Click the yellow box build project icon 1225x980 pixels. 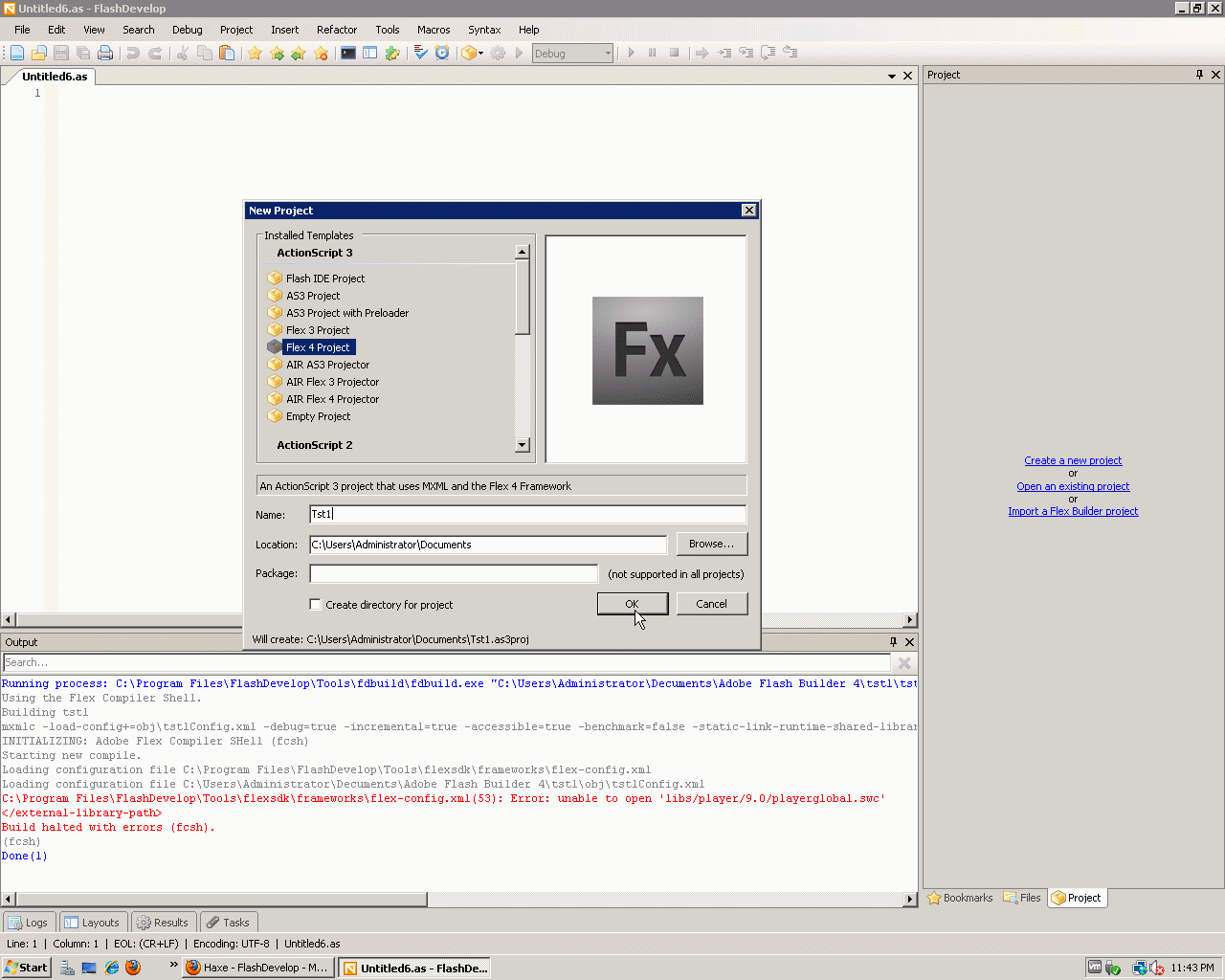click(468, 54)
